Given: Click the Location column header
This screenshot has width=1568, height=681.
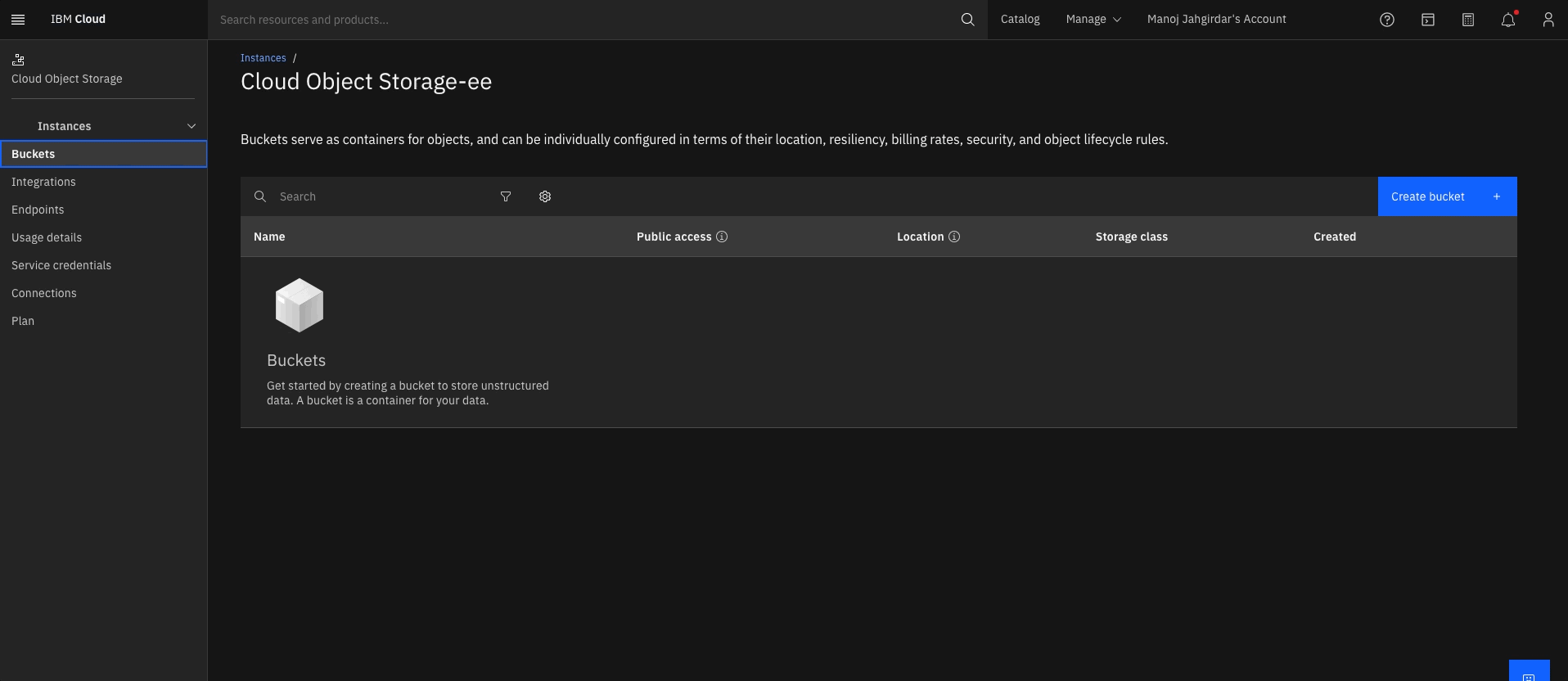Looking at the screenshot, I should point(920,237).
